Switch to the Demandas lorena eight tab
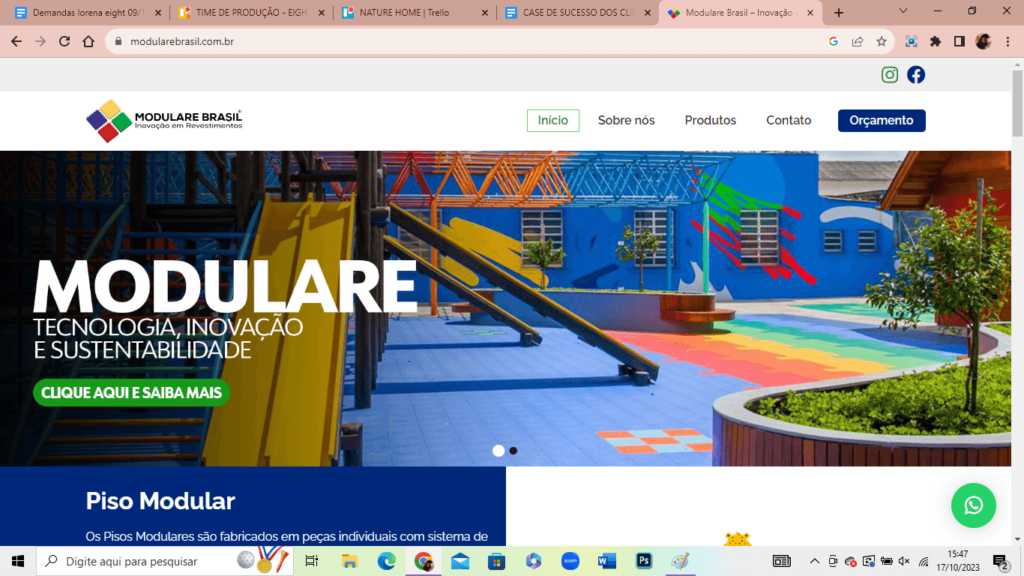The image size is (1024, 576). click(x=88, y=12)
